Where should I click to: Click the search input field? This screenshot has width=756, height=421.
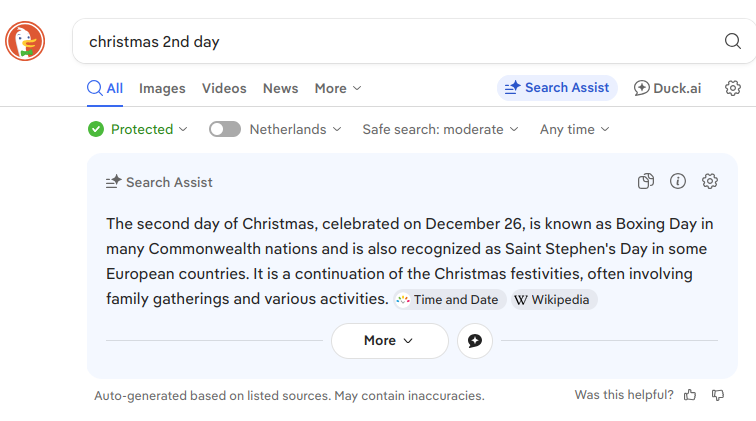point(400,41)
